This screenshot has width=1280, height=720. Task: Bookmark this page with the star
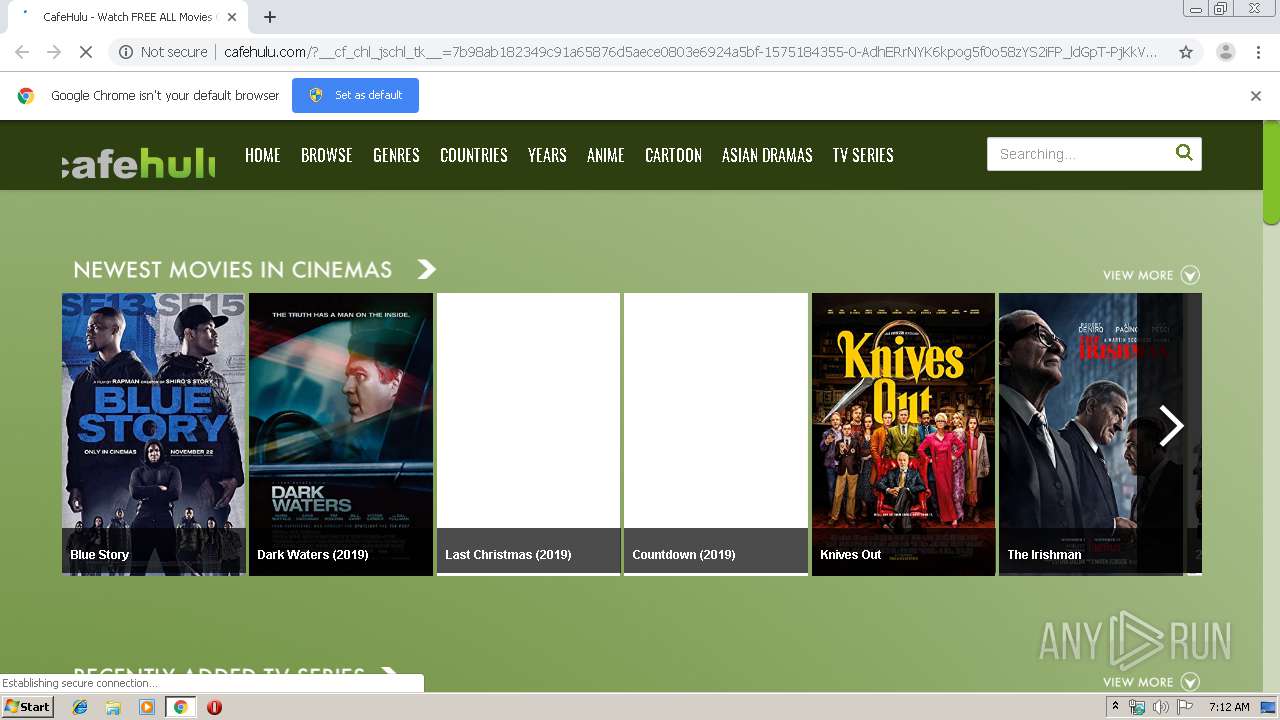click(x=1186, y=52)
